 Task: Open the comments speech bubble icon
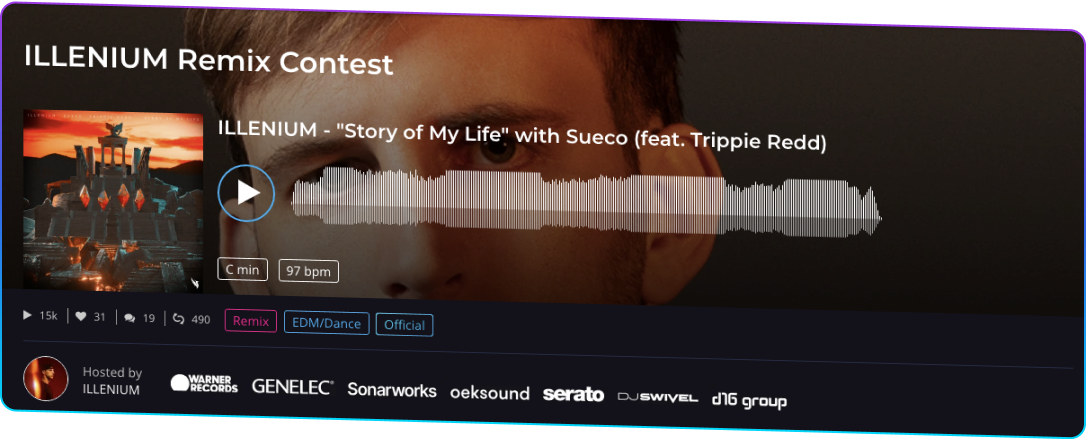pos(130,319)
